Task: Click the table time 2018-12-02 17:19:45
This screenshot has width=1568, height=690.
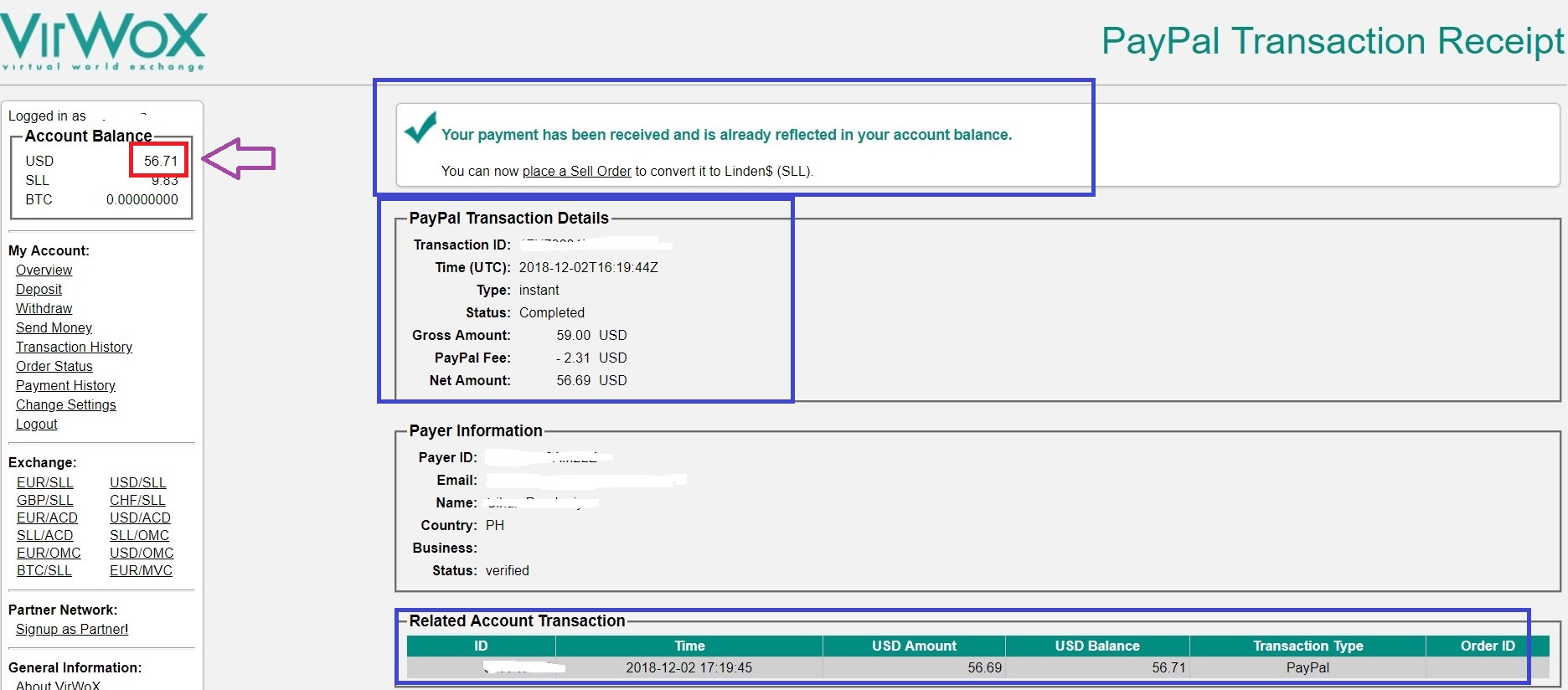Action: (689, 667)
